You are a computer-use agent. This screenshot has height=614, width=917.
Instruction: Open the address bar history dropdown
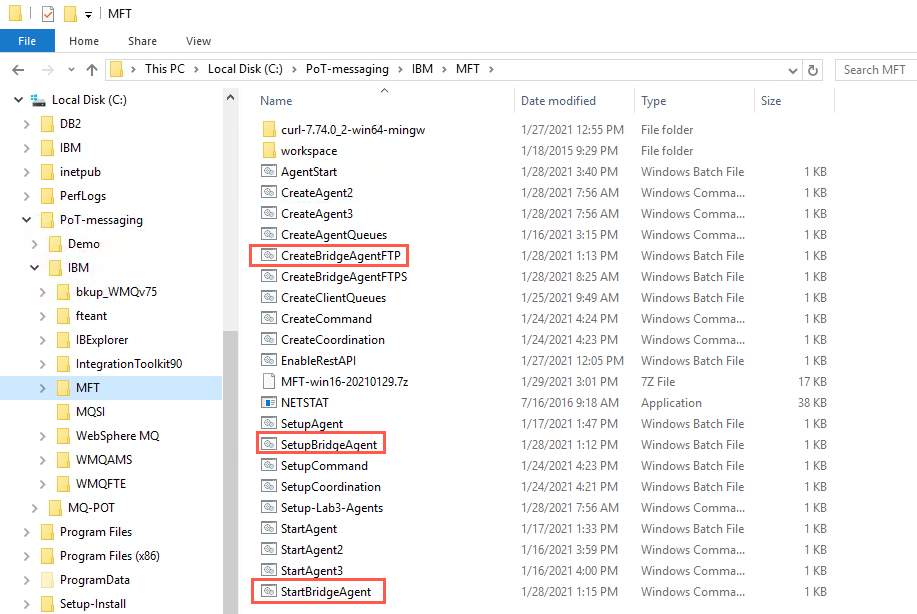pos(792,70)
